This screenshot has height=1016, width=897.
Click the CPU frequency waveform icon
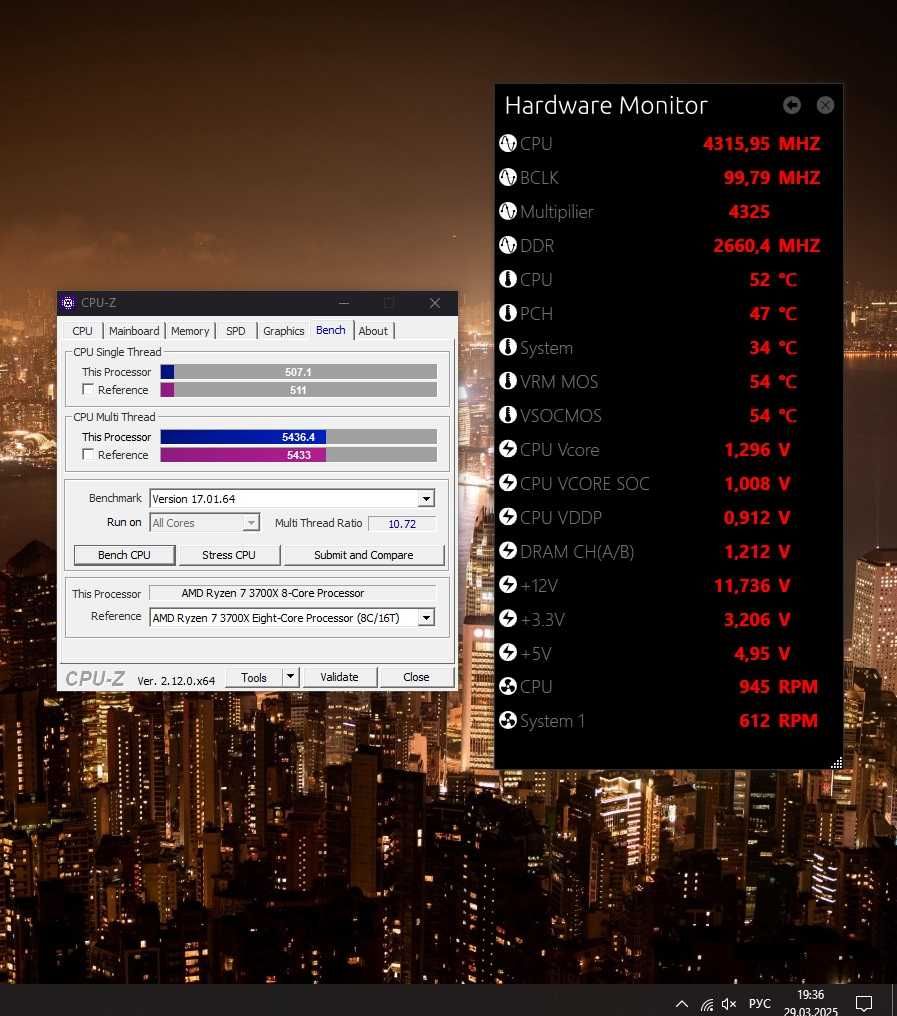(508, 143)
